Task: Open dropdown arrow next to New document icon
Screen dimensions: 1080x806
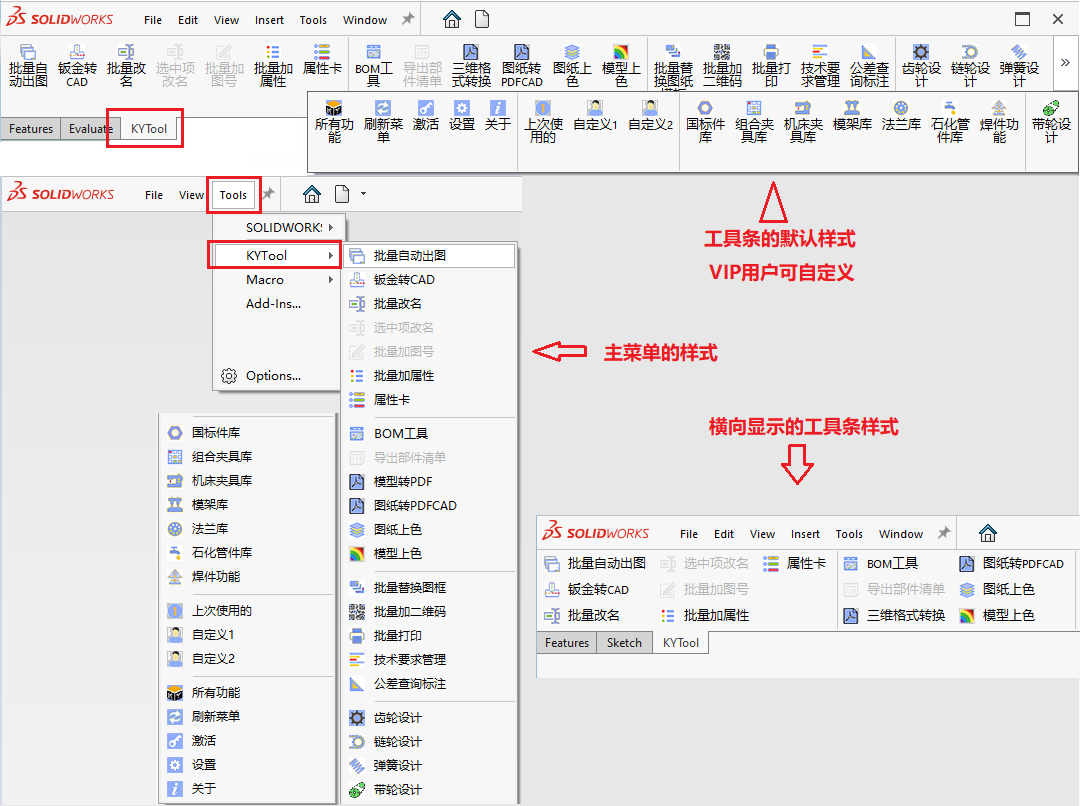Action: pyautogui.click(x=363, y=194)
